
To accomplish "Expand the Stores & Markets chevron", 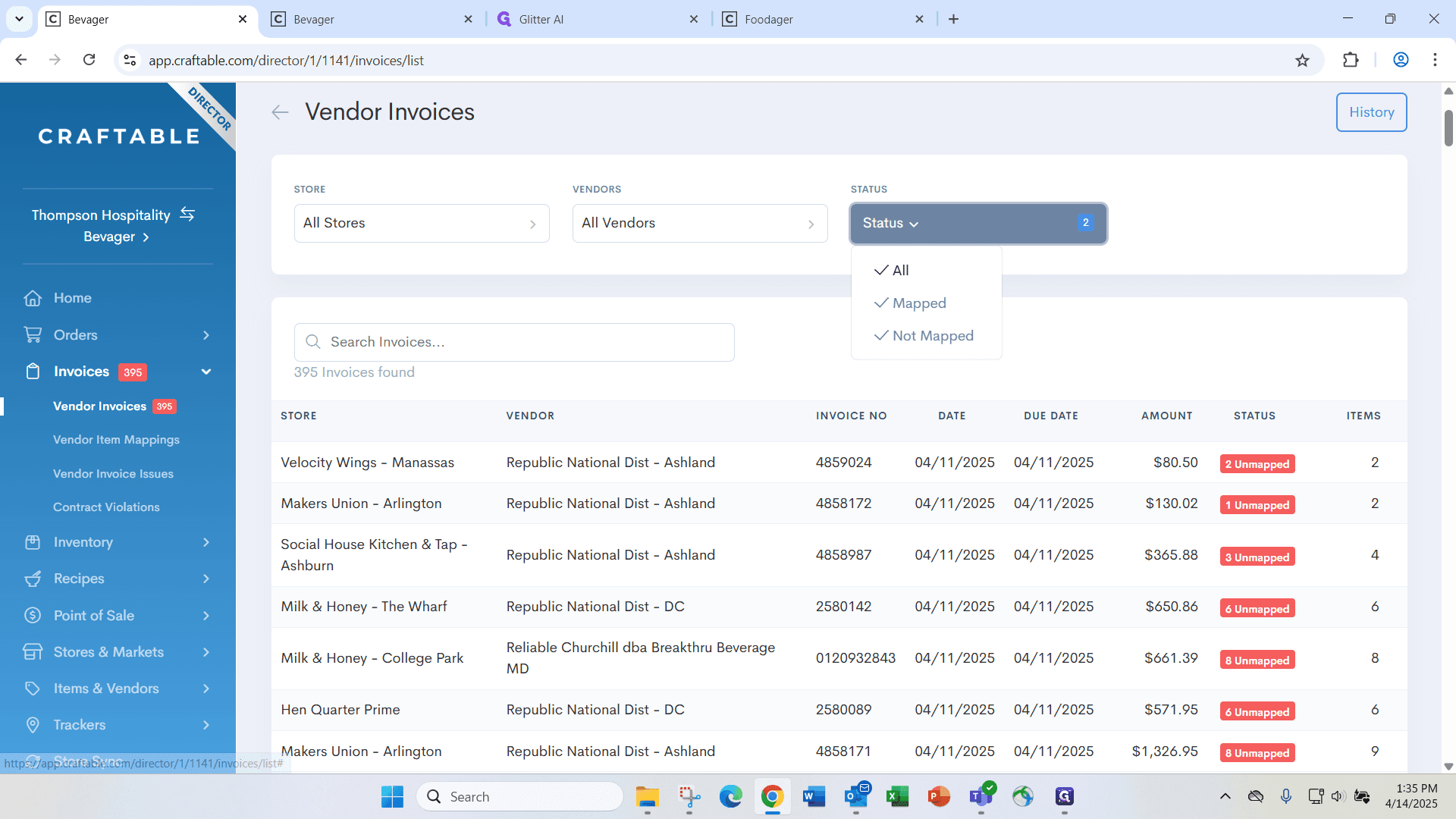I will (206, 652).
